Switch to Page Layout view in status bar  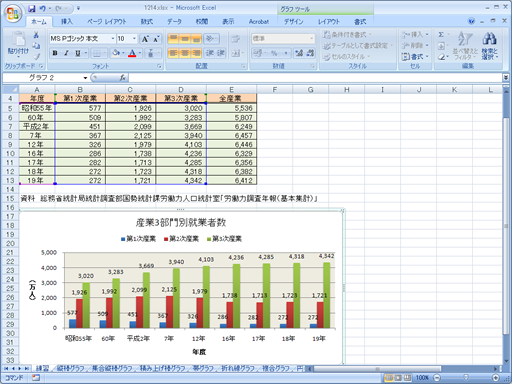pyautogui.click(x=398, y=378)
